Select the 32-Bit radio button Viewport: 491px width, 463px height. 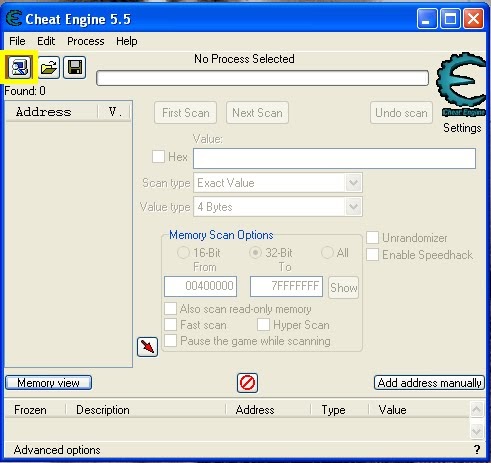click(255, 253)
